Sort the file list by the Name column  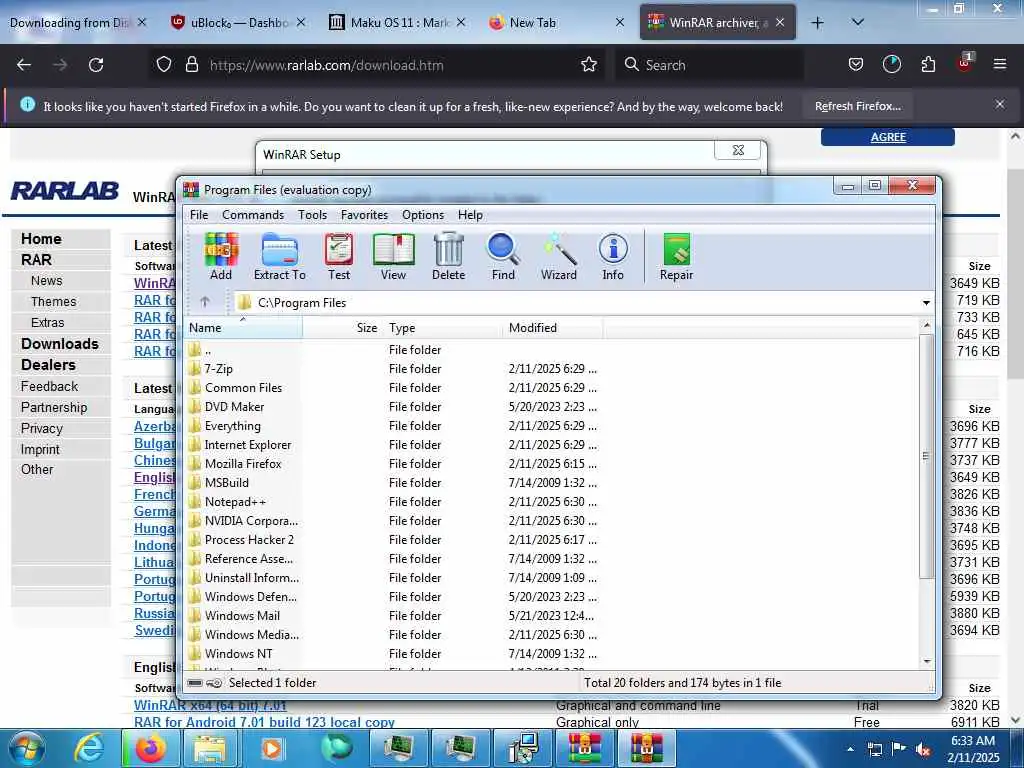[x=243, y=328]
